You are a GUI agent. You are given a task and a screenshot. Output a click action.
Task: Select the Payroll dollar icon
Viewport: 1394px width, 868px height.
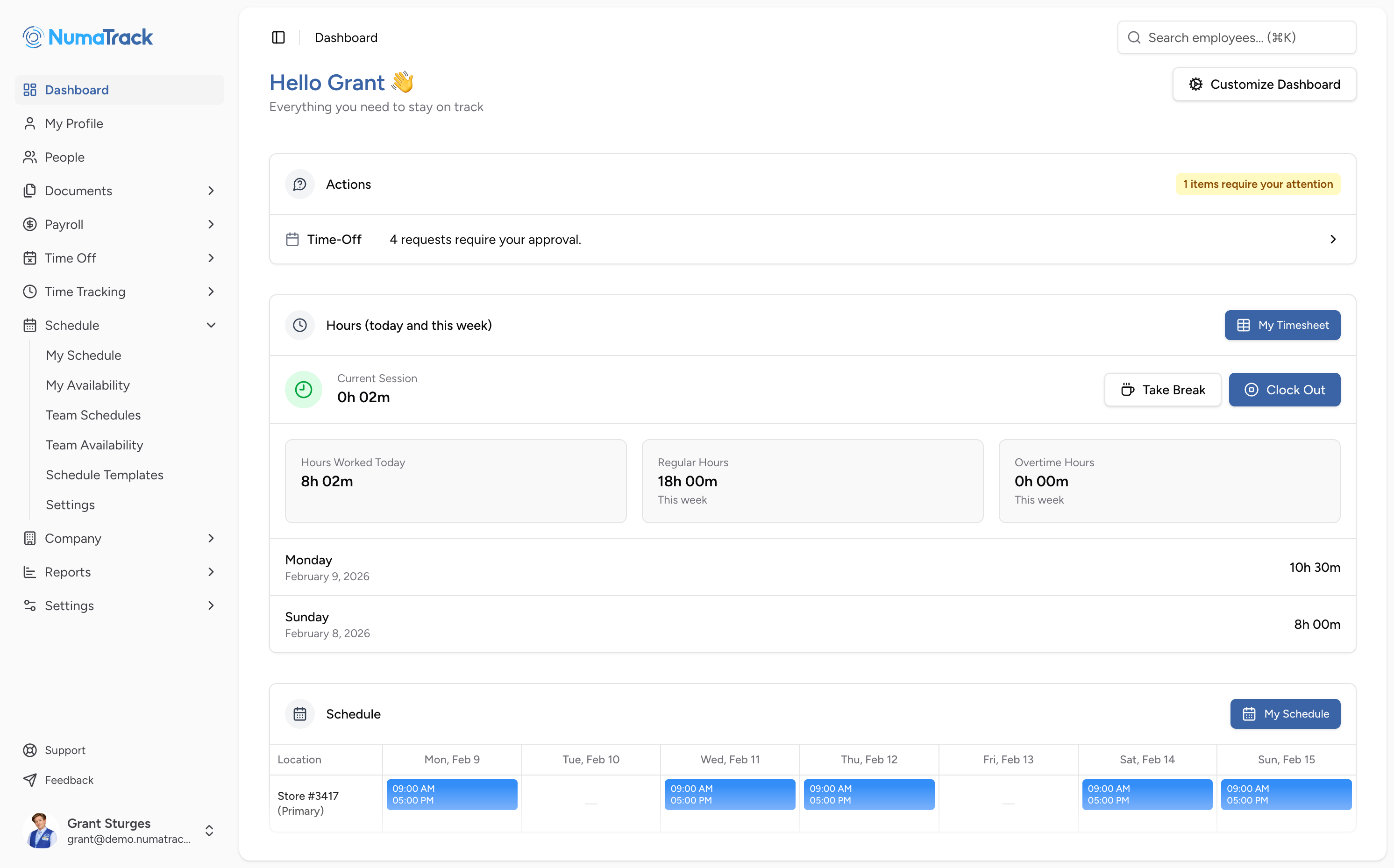(30, 224)
